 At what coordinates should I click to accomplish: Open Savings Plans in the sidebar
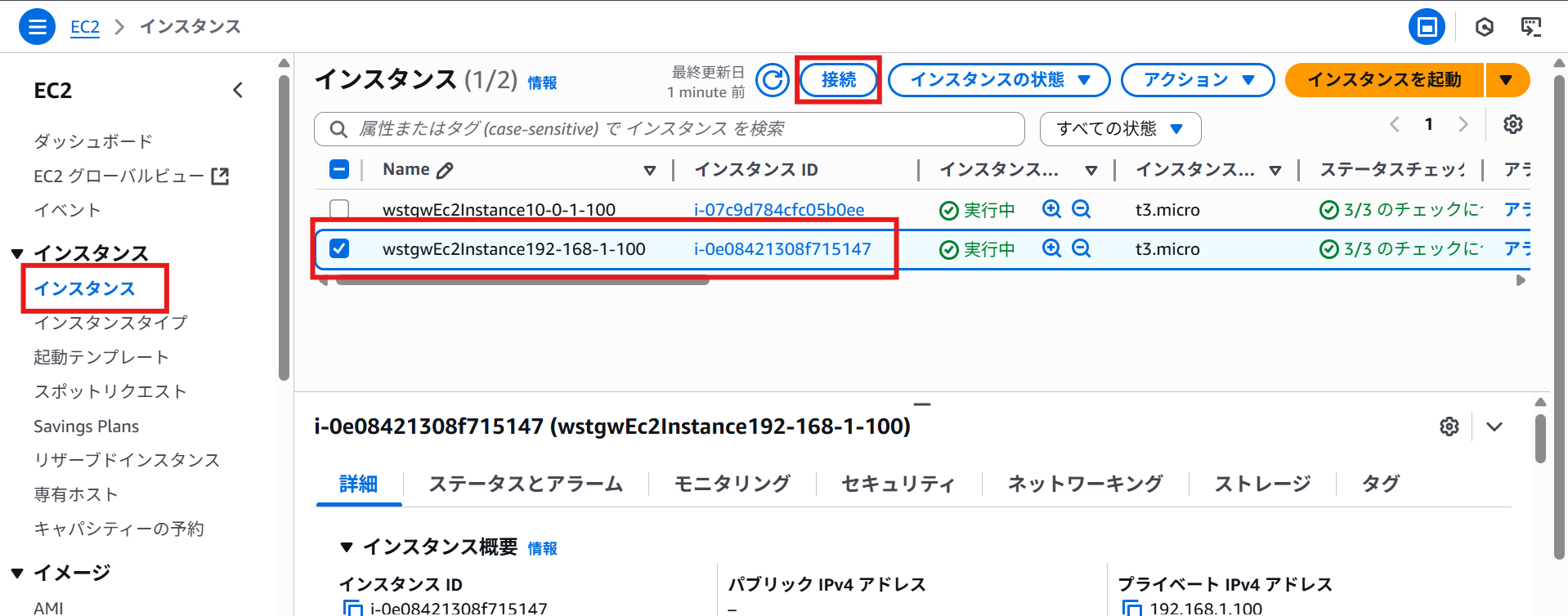tap(86, 426)
